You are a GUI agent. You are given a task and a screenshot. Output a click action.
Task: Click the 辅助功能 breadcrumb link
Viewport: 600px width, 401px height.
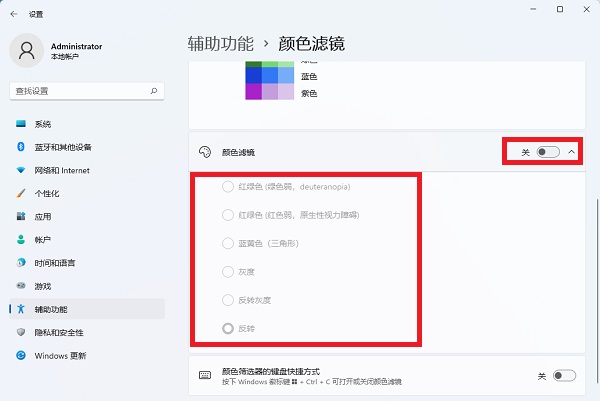[x=220, y=43]
